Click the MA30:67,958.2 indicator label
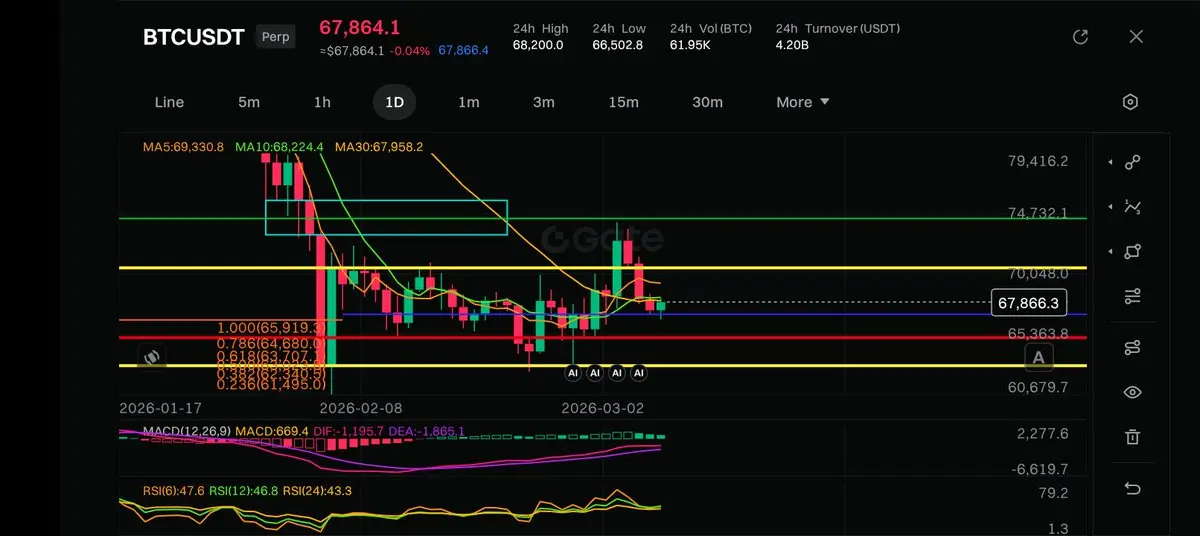Screen dimensions: 1200x536 coord(379,147)
